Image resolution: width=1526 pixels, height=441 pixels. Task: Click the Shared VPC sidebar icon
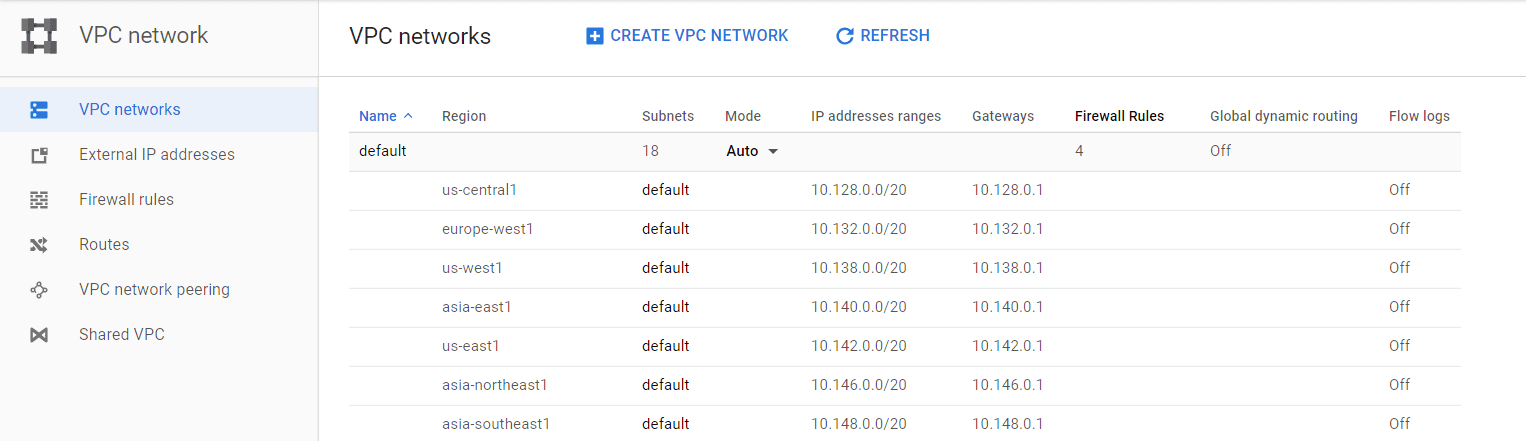coord(39,335)
